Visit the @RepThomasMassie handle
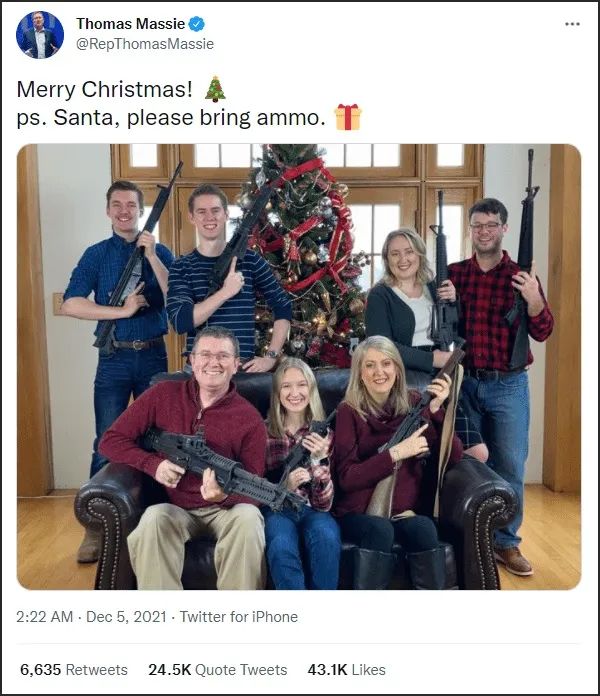 coord(145,44)
